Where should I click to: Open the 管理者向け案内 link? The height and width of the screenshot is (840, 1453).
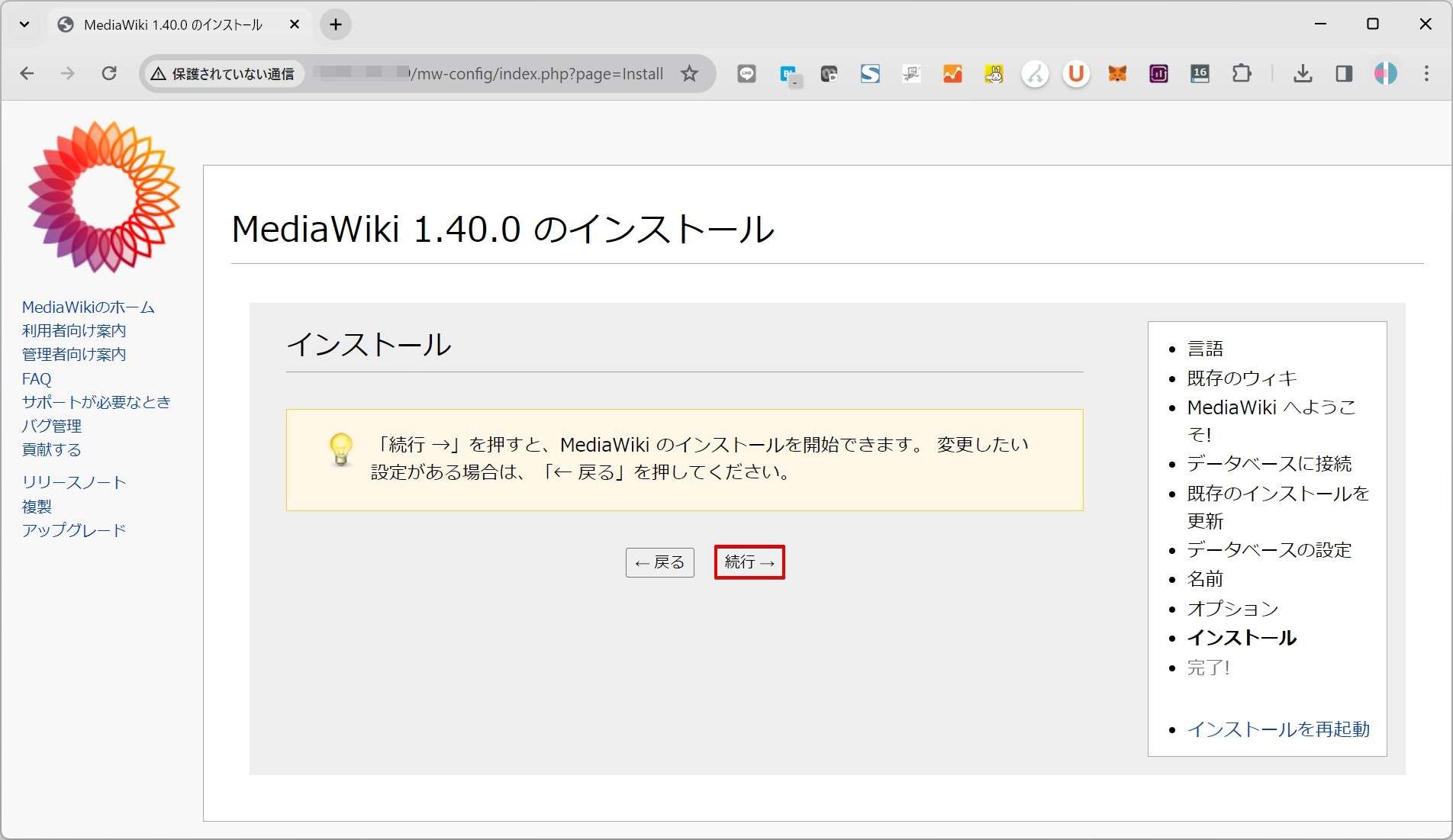click(74, 354)
